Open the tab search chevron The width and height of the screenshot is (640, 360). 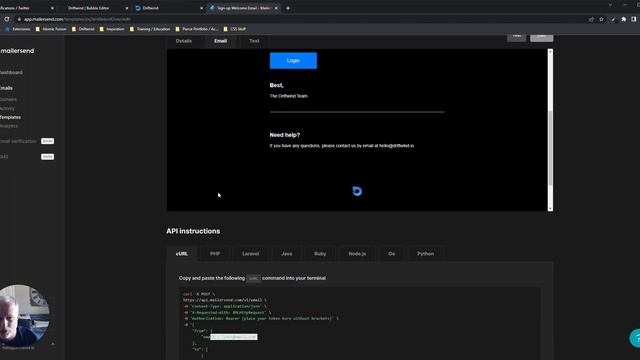[610, 5]
